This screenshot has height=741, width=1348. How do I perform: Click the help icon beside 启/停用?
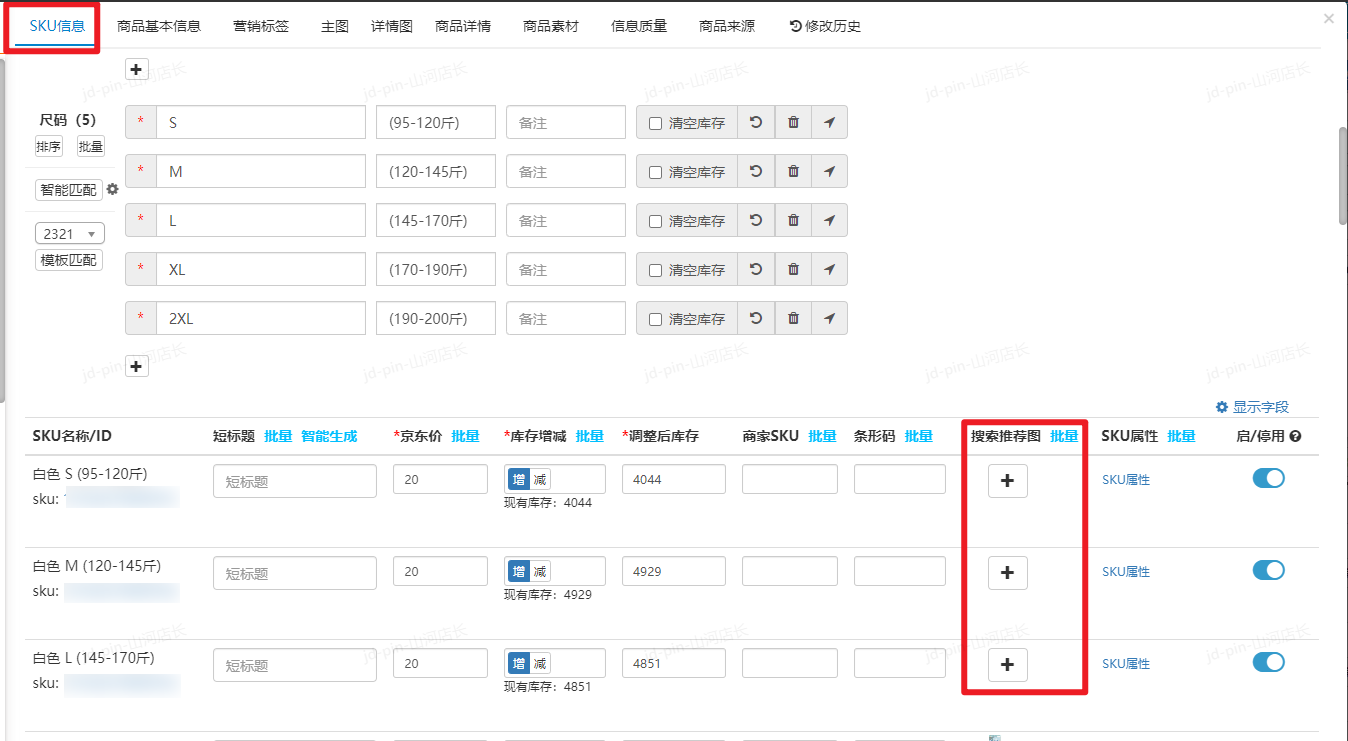(x=1295, y=436)
